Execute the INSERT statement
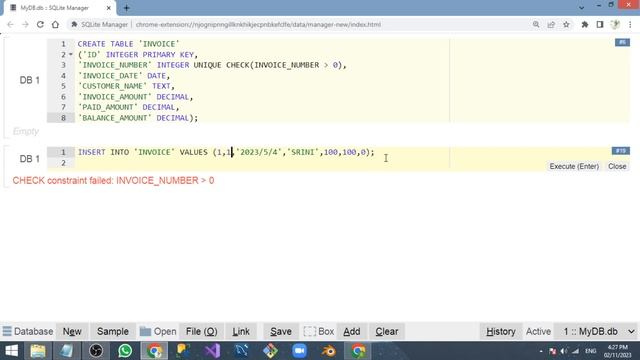Image resolution: width=640 pixels, height=360 pixels. [x=574, y=167]
